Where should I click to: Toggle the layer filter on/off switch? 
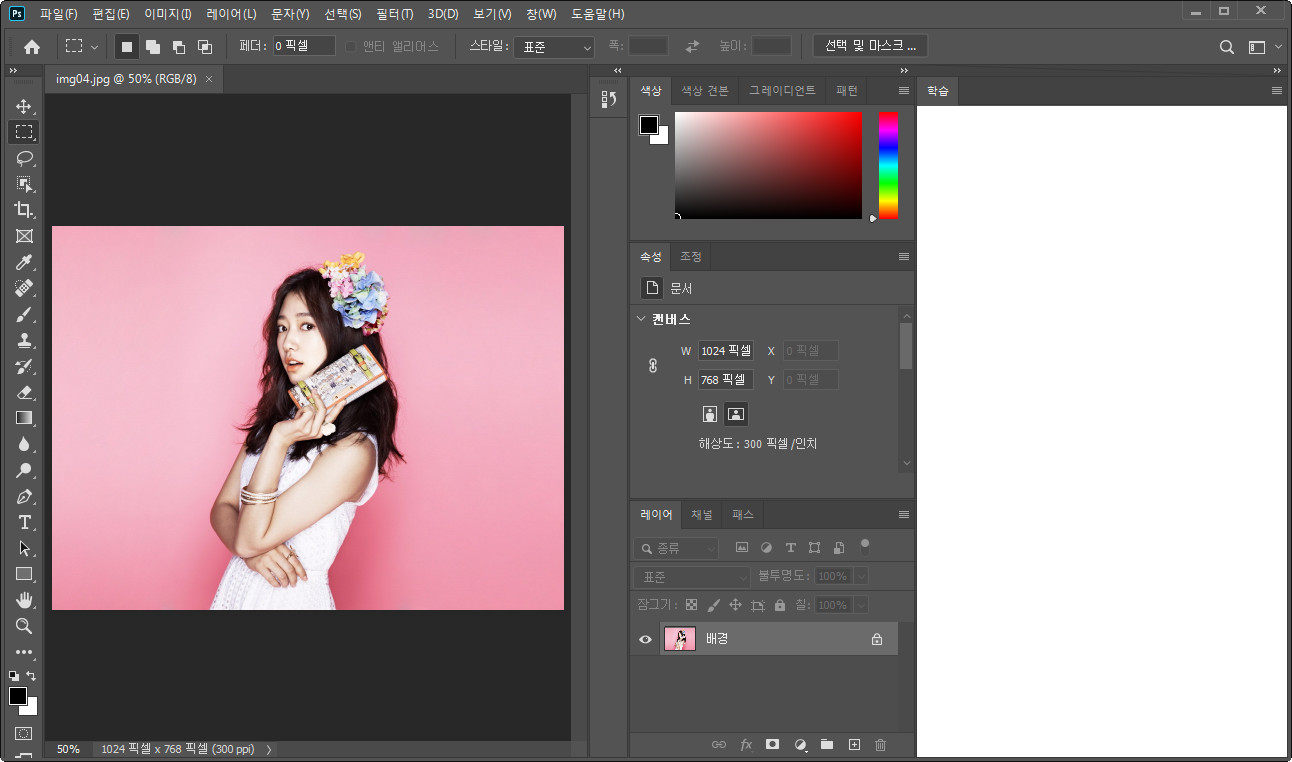coord(865,546)
